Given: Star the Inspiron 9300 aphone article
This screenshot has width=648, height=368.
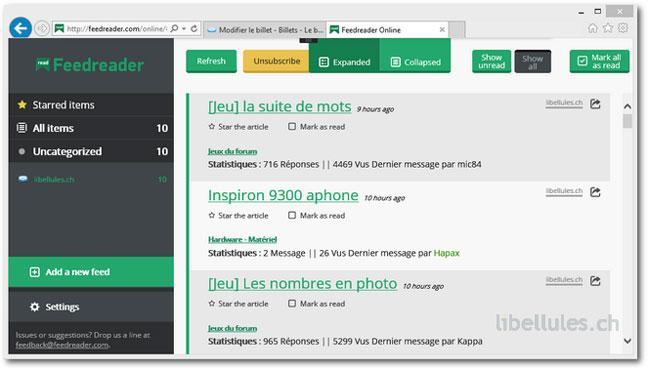Looking at the screenshot, I should click(x=238, y=215).
